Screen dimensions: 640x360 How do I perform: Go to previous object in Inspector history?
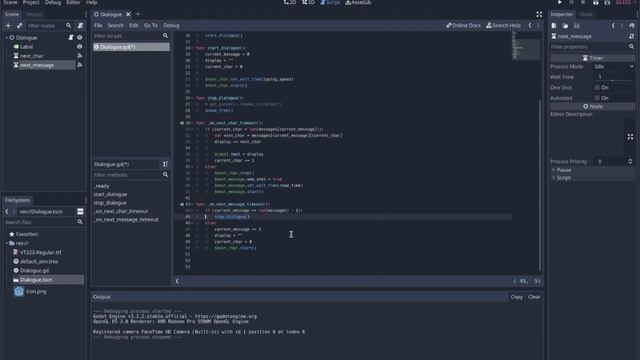(613, 26)
